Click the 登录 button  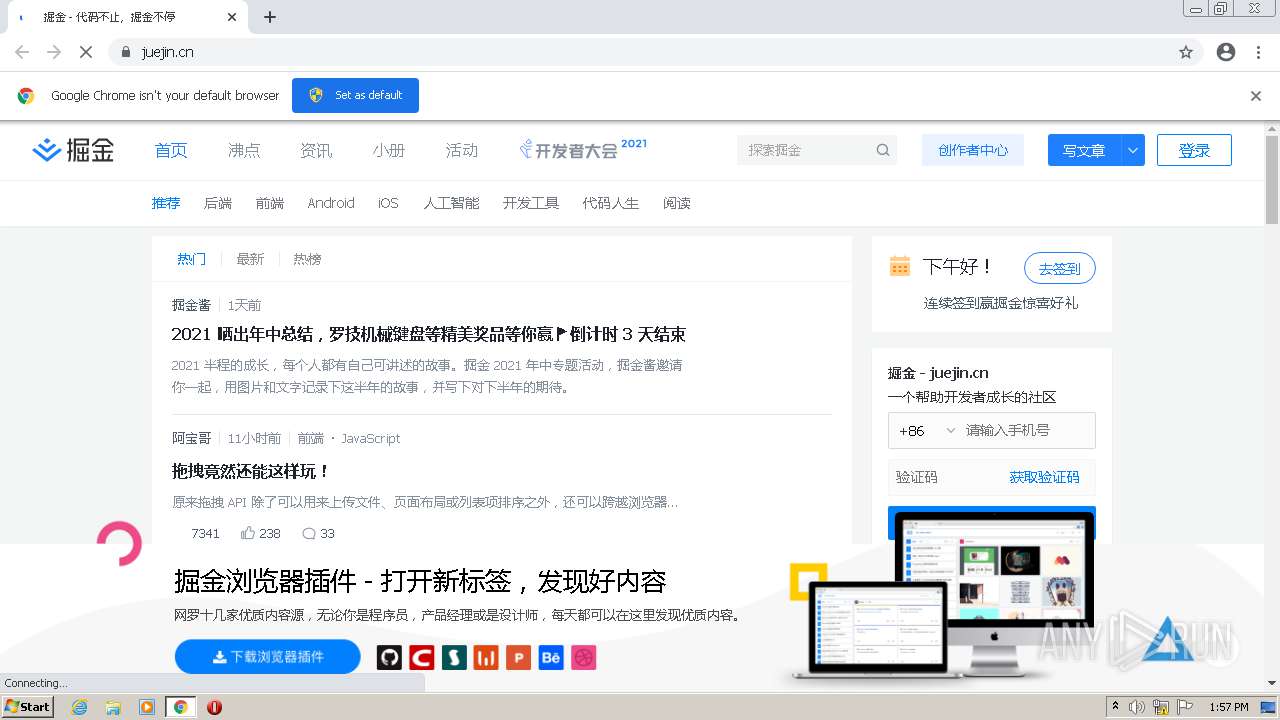[1194, 150]
